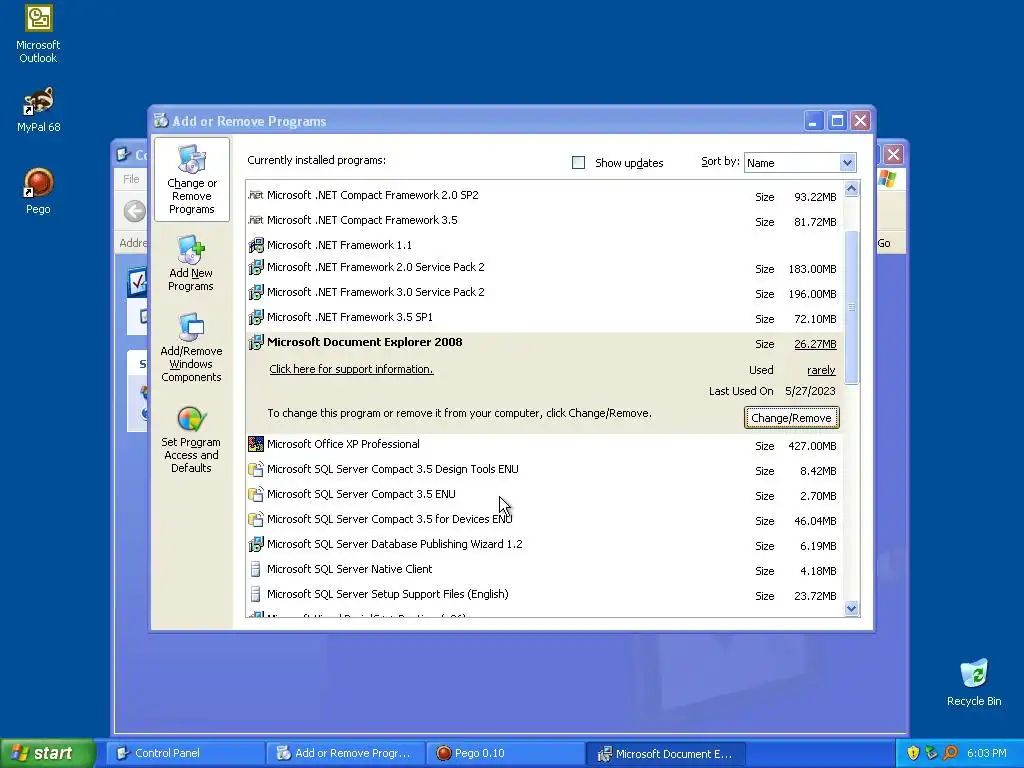This screenshot has height=768, width=1024.
Task: Click tray icon between shield and magnifier
Action: [931, 753]
